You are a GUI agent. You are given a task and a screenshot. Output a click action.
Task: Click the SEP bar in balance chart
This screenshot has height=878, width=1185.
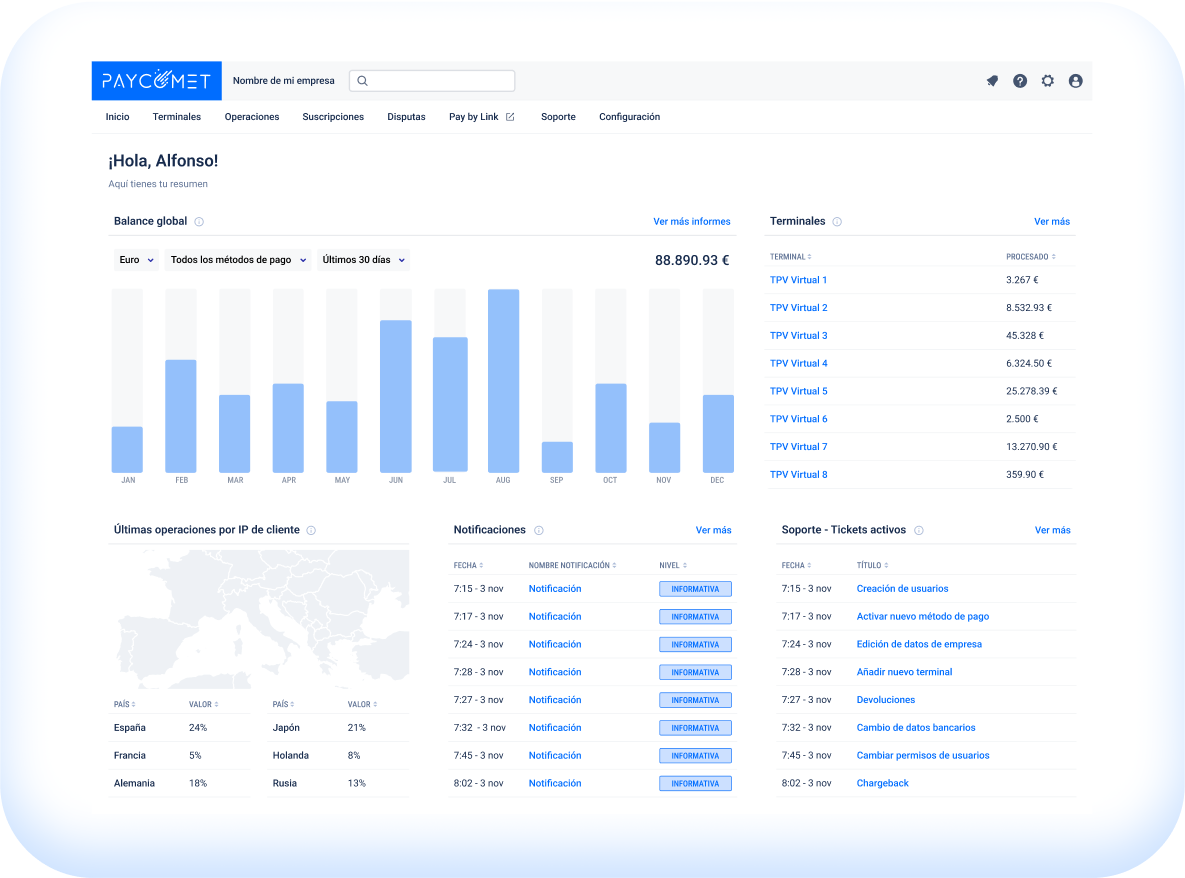pyautogui.click(x=557, y=458)
